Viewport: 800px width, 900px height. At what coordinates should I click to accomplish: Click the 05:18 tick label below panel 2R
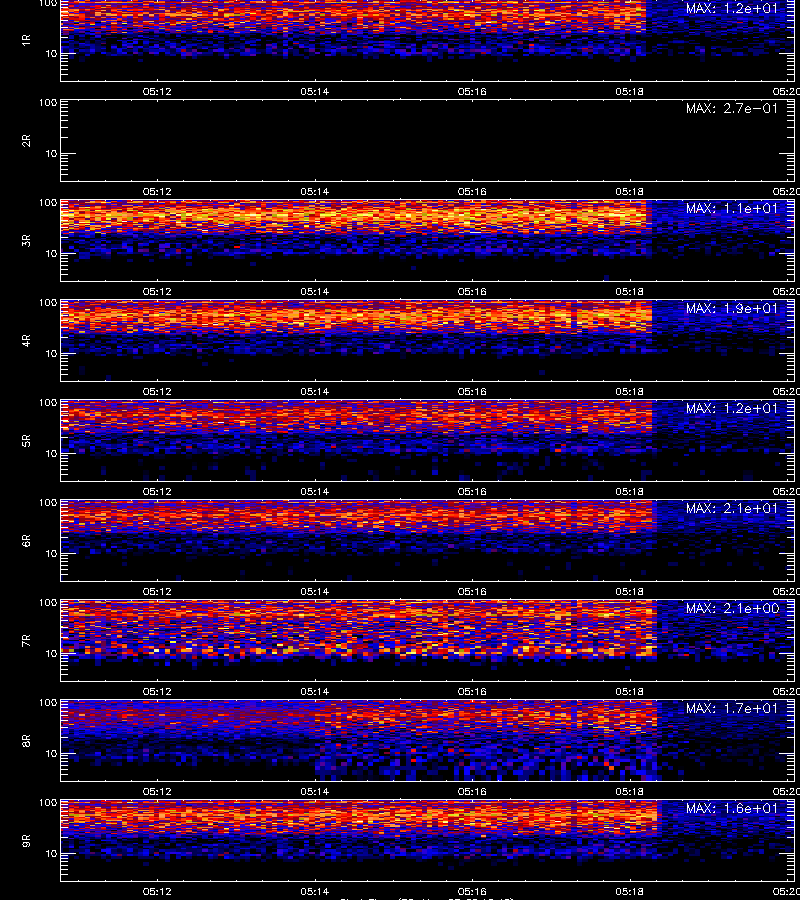[630, 191]
